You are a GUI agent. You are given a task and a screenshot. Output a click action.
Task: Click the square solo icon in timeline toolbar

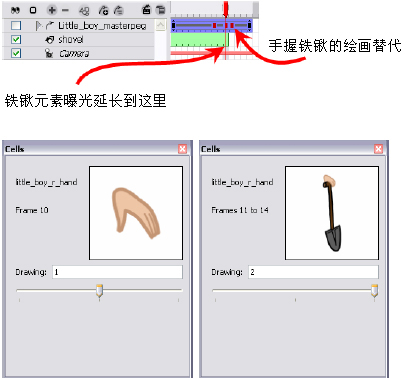[33, 10]
